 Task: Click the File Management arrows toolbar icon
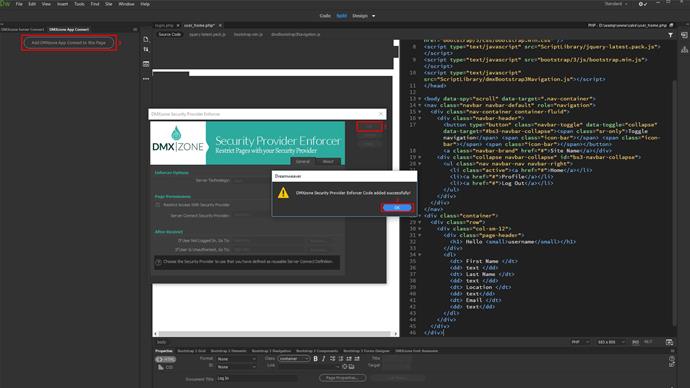click(146, 50)
